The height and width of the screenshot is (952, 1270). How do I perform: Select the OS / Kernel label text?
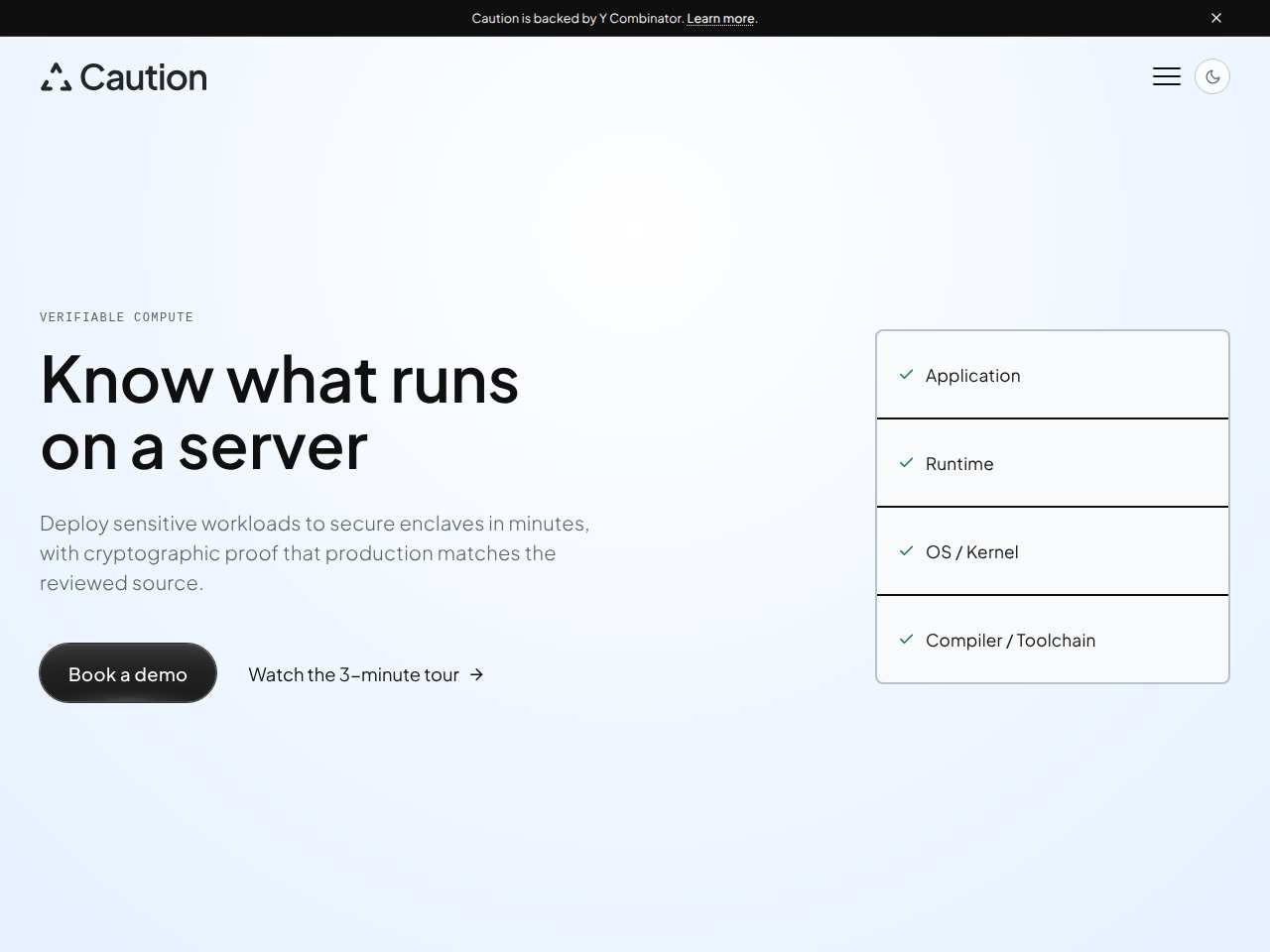(972, 552)
